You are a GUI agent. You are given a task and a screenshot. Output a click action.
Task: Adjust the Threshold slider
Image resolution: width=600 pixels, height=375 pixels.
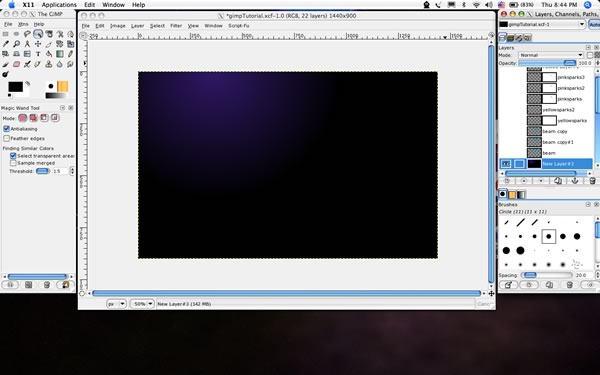43,171
